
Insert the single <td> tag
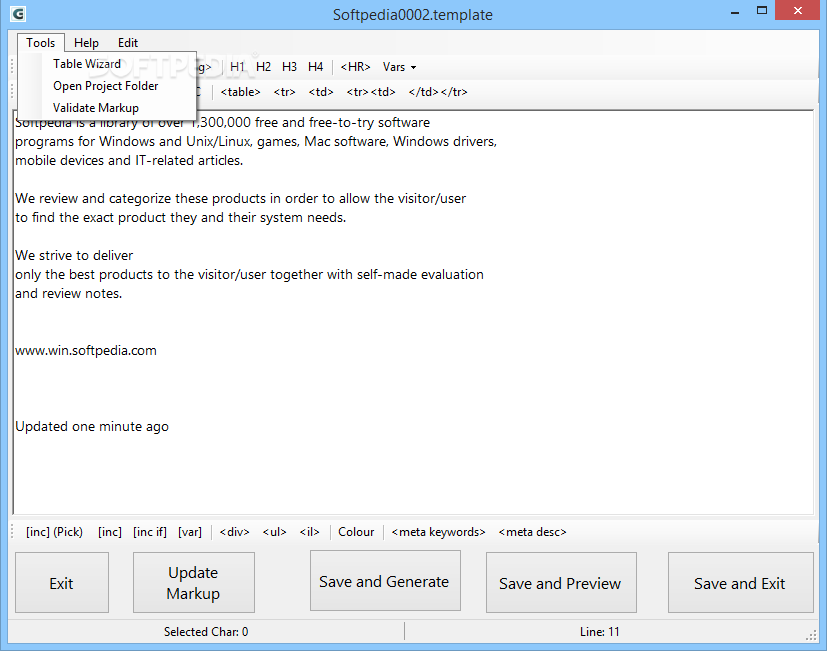(x=321, y=92)
